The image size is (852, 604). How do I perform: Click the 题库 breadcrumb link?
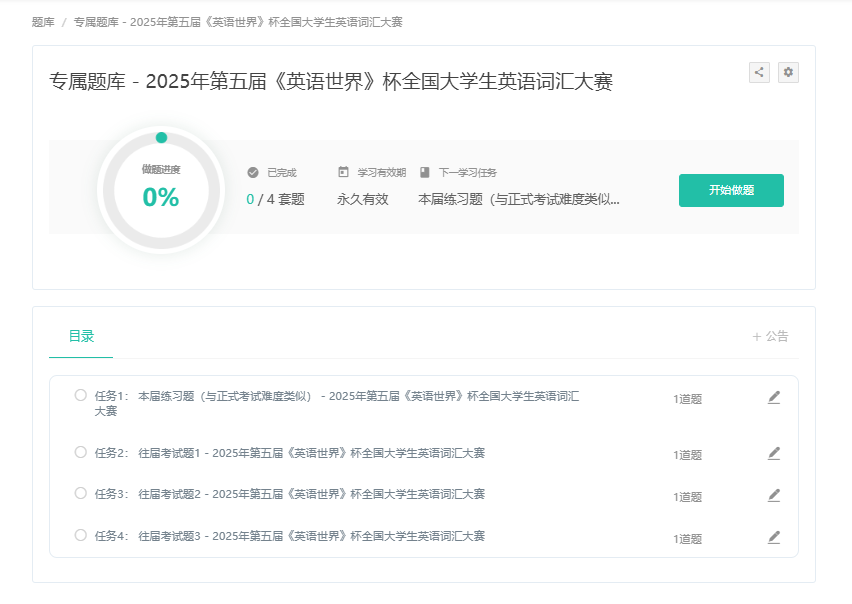pos(43,21)
